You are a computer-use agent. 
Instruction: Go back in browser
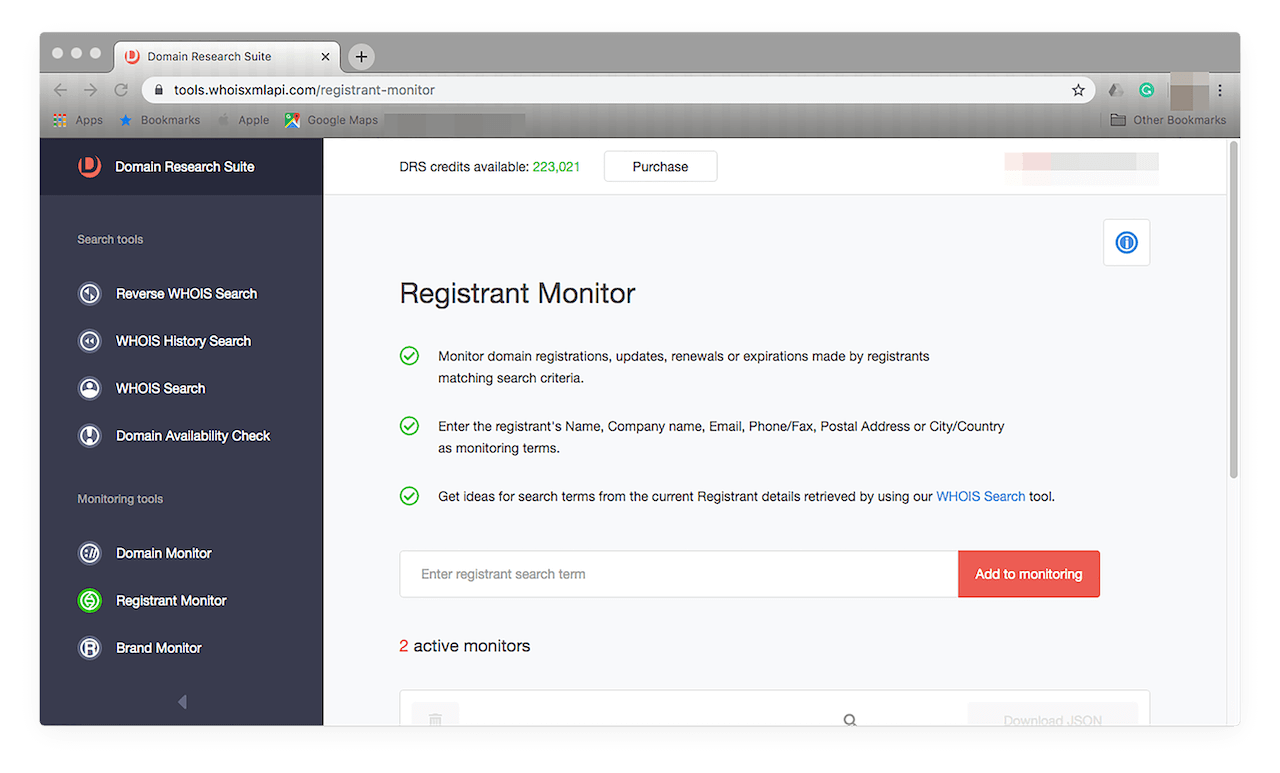click(61, 90)
